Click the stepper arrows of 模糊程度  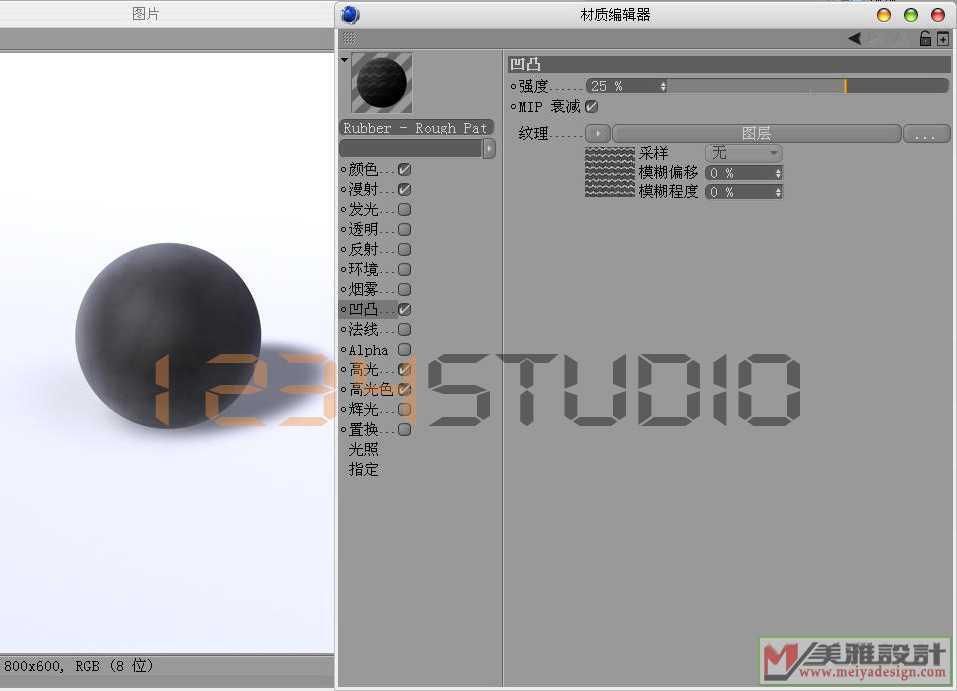778,192
